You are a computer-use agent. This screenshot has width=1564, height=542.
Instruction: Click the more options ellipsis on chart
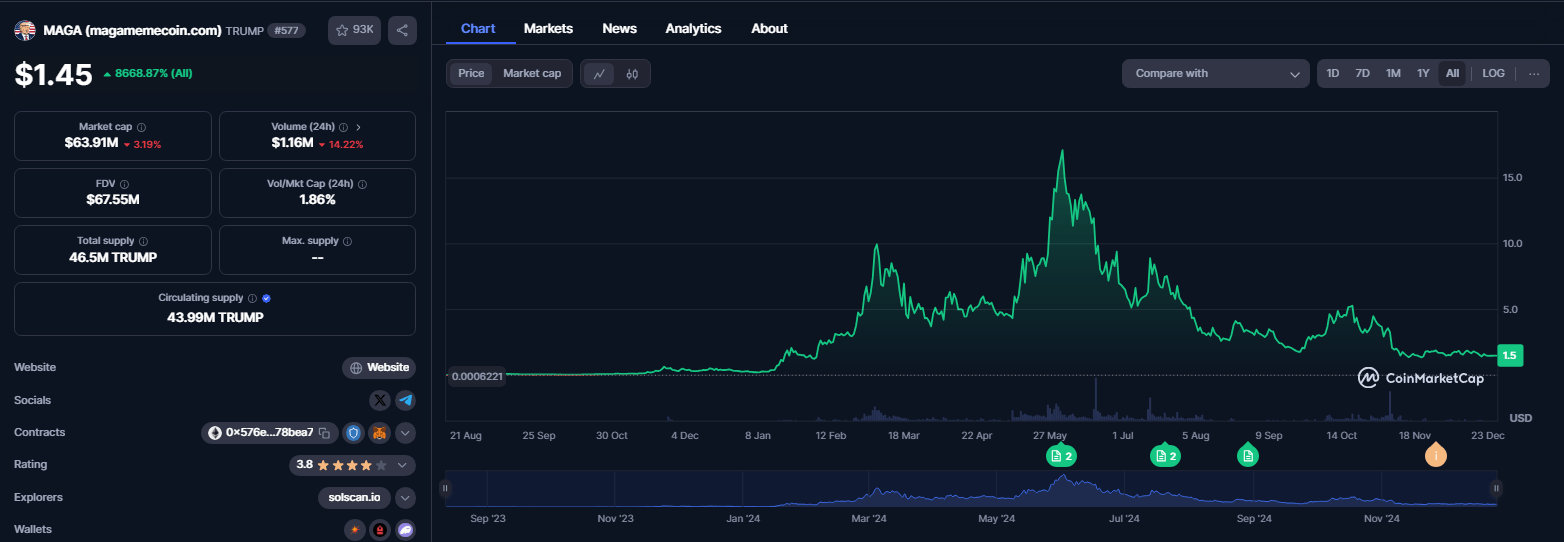coord(1534,73)
